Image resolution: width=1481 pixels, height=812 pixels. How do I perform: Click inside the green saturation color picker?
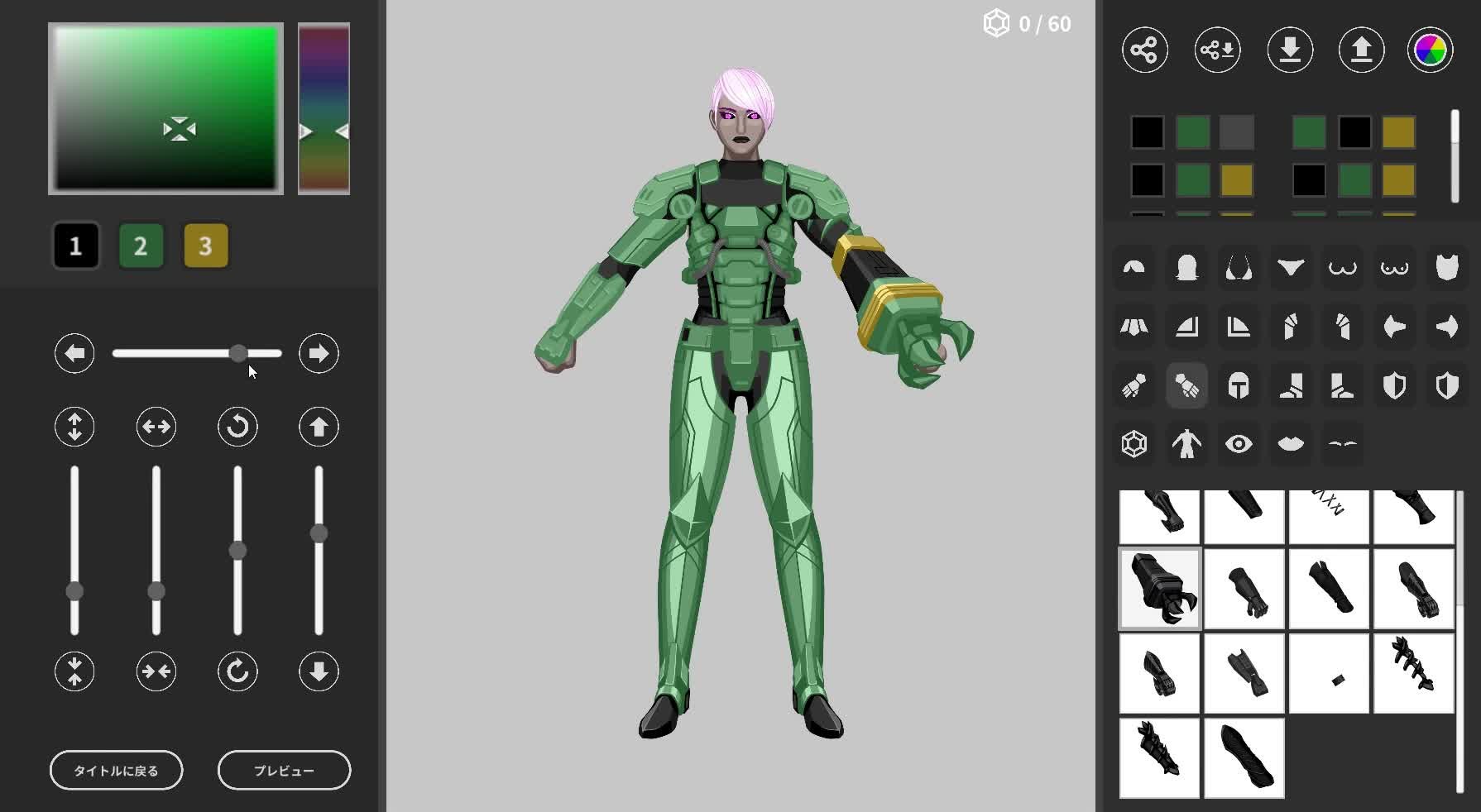[x=165, y=108]
